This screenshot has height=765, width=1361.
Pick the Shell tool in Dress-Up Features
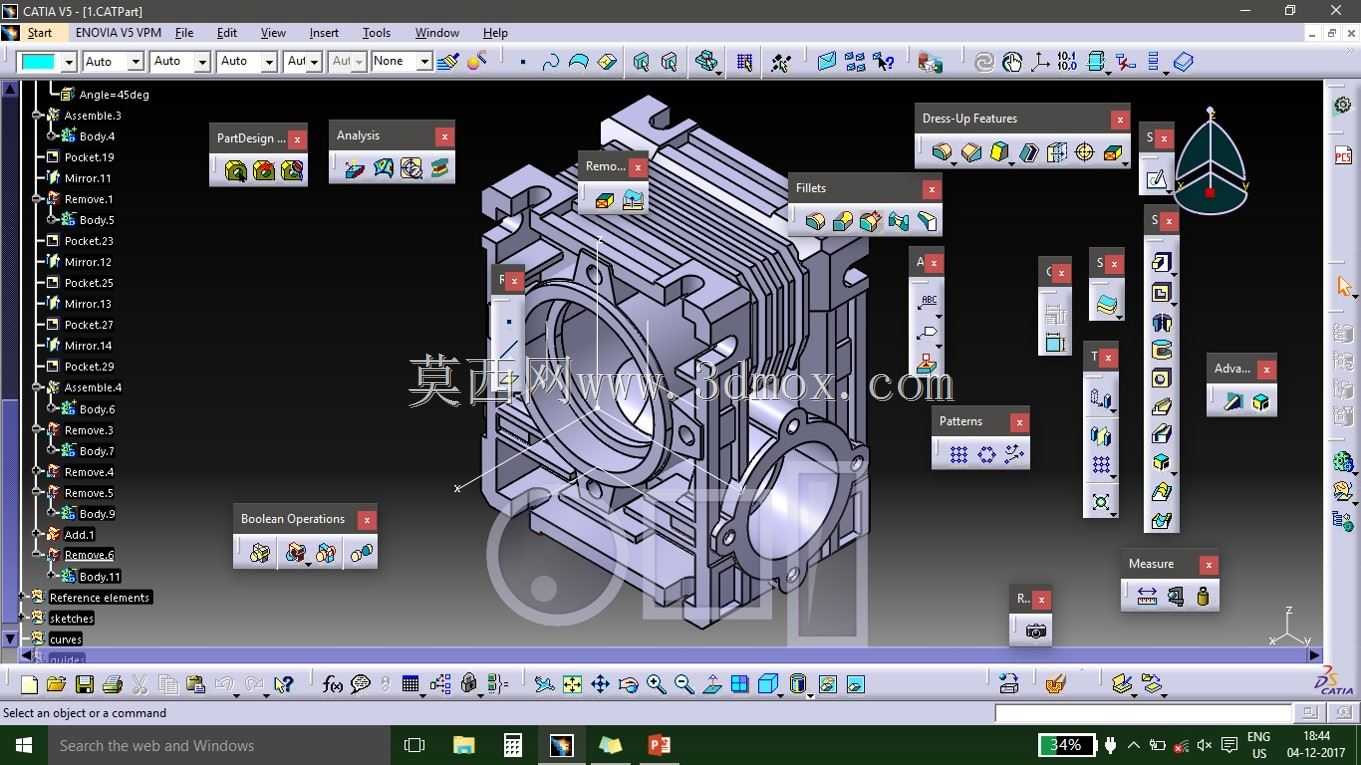pos(1028,152)
